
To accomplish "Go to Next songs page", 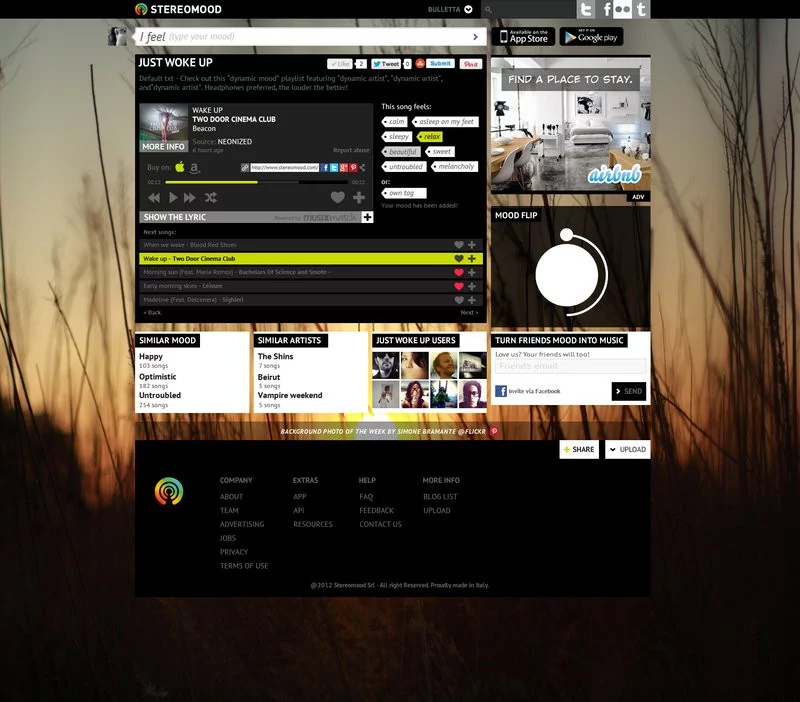I will (469, 313).
